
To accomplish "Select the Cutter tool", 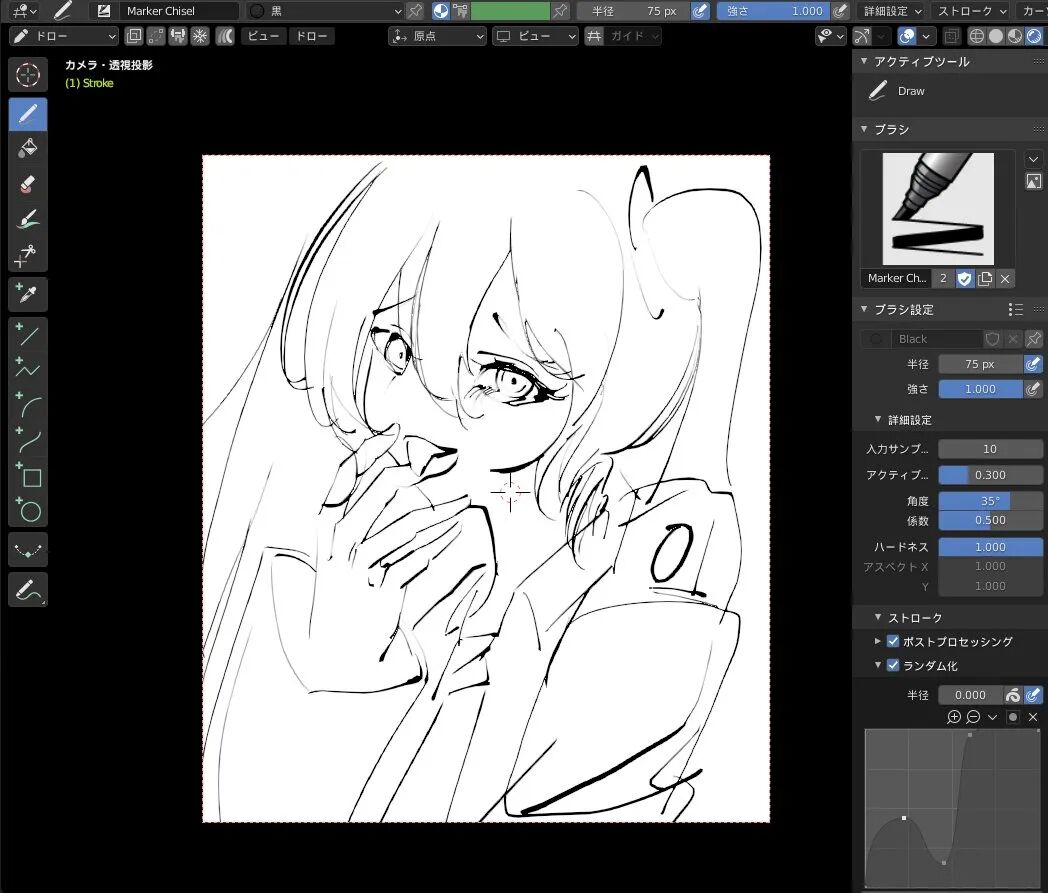I will [27, 255].
